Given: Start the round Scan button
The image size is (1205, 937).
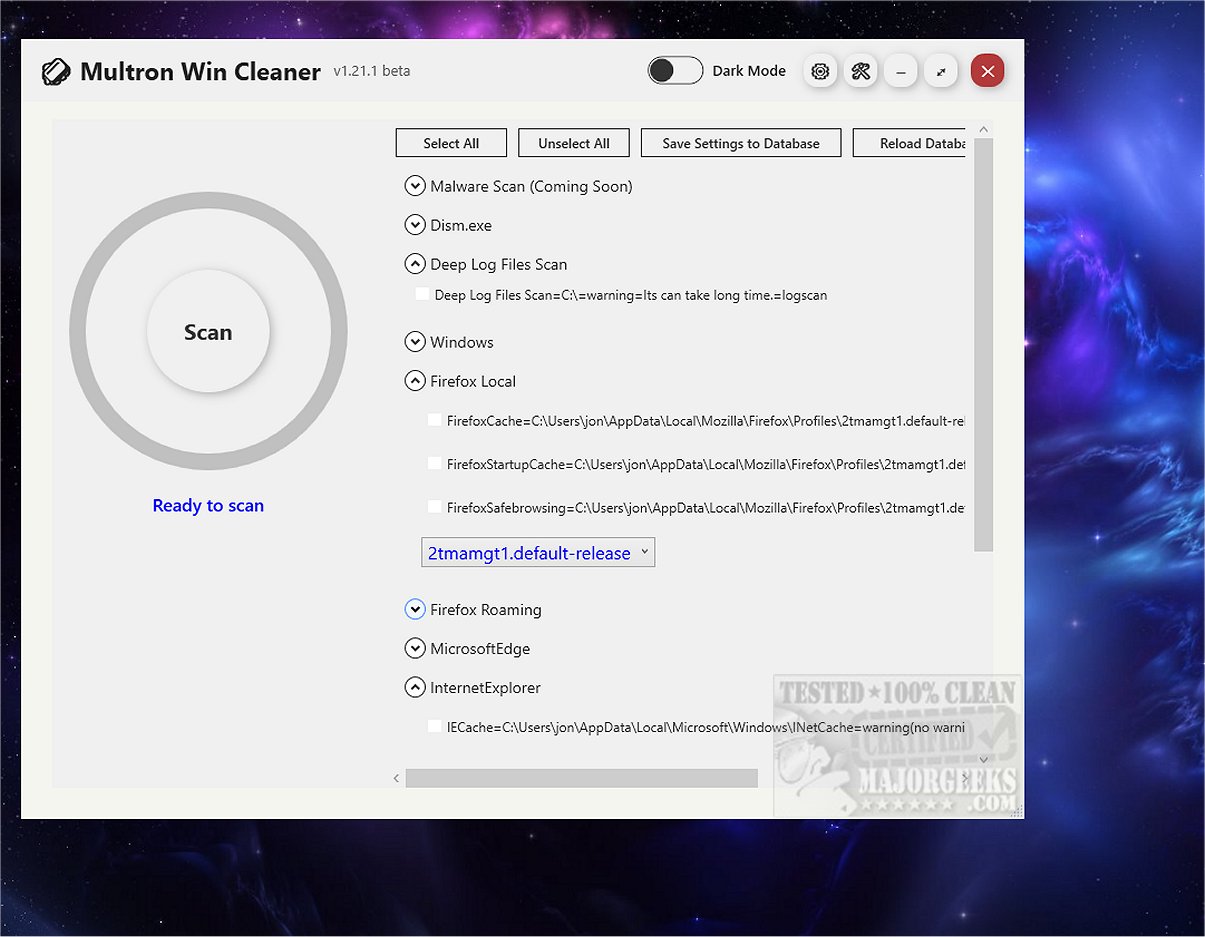Looking at the screenshot, I should [x=208, y=332].
